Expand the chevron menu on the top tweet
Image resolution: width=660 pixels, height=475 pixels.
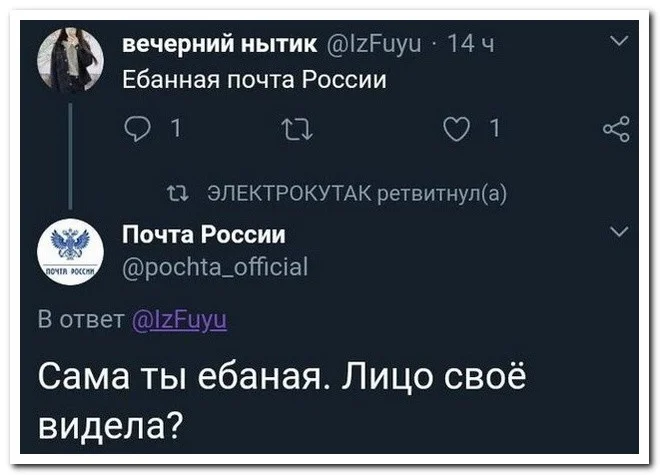point(618,41)
